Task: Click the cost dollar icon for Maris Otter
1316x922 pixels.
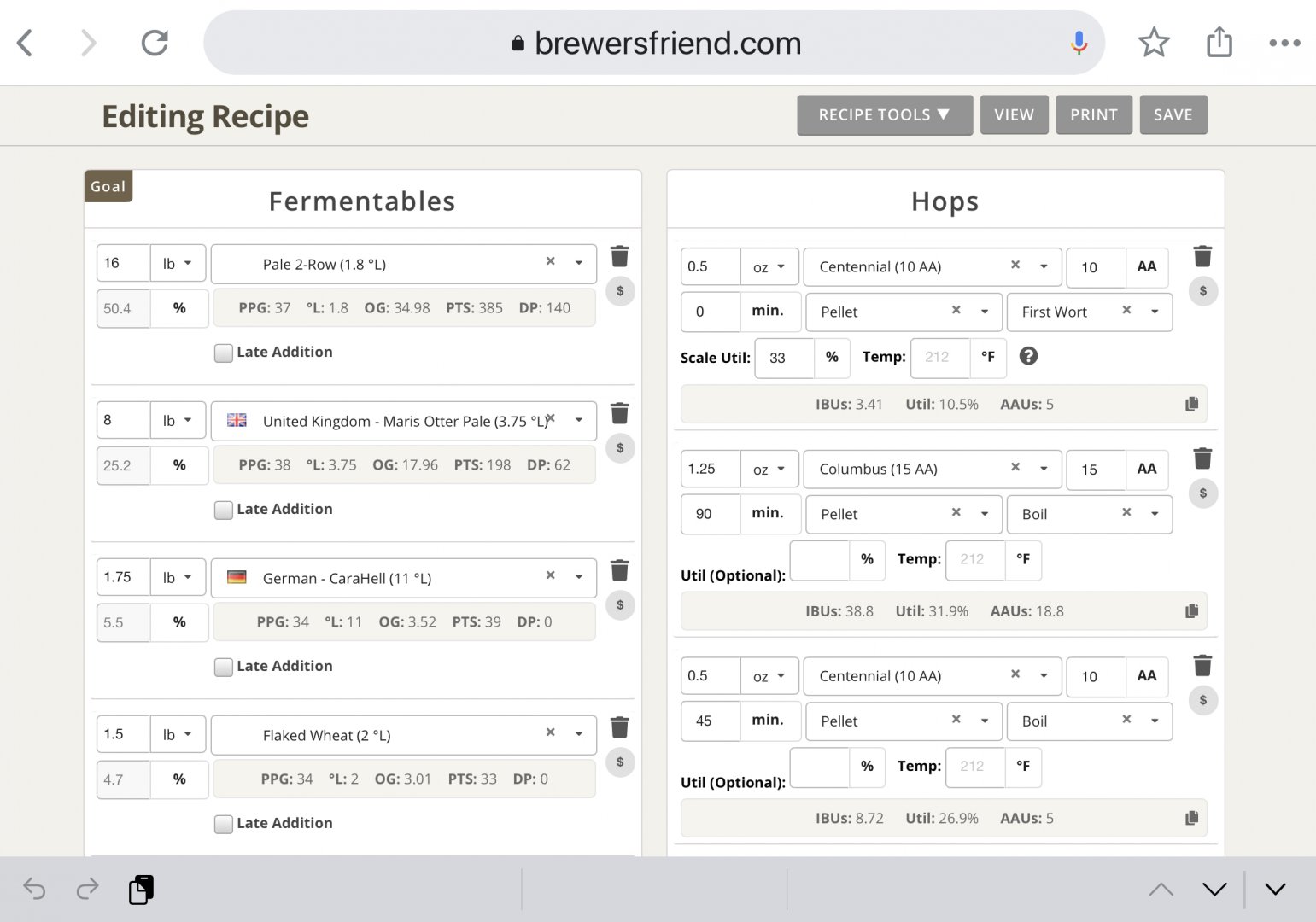Action: click(x=620, y=448)
